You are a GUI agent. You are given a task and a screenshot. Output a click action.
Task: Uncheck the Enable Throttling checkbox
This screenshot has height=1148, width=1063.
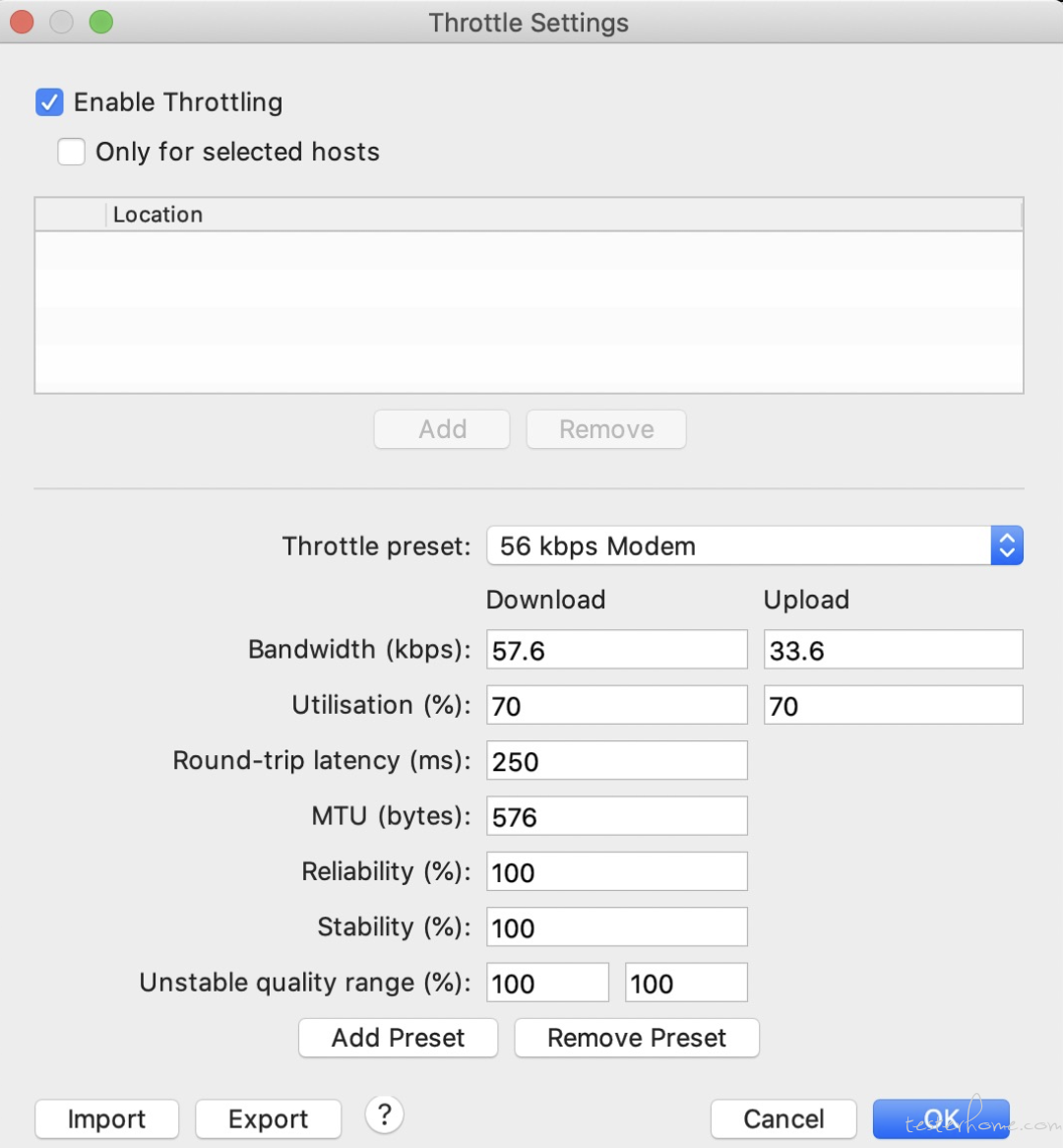click(49, 102)
